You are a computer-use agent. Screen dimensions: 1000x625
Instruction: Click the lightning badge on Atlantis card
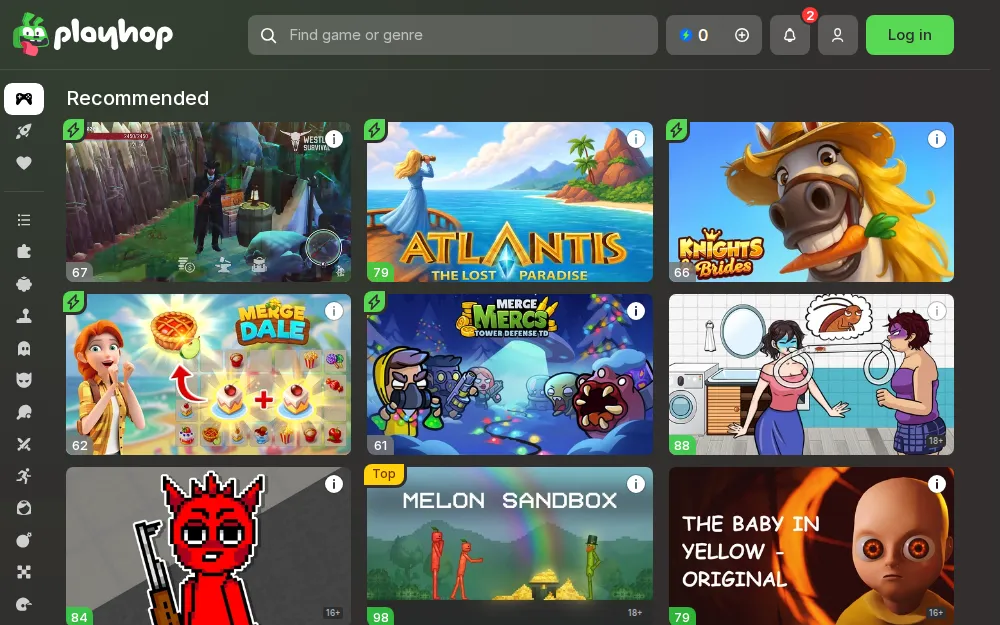374,130
